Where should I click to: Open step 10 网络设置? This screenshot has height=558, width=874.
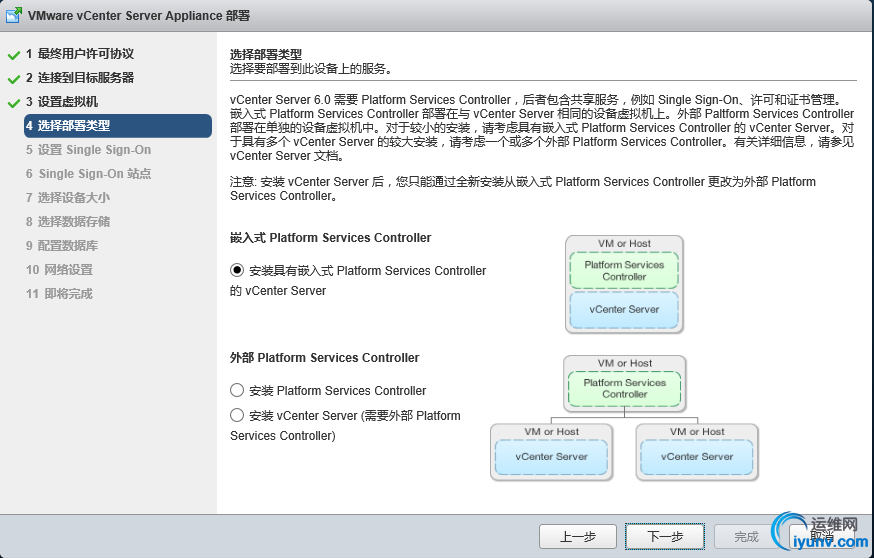(59, 270)
